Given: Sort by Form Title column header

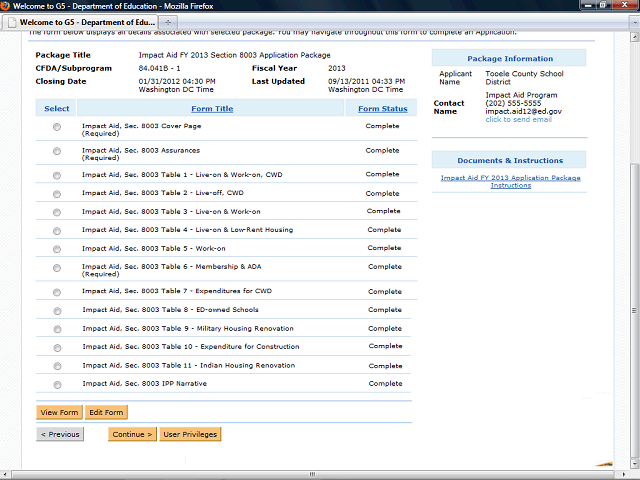Looking at the screenshot, I should 212,109.
